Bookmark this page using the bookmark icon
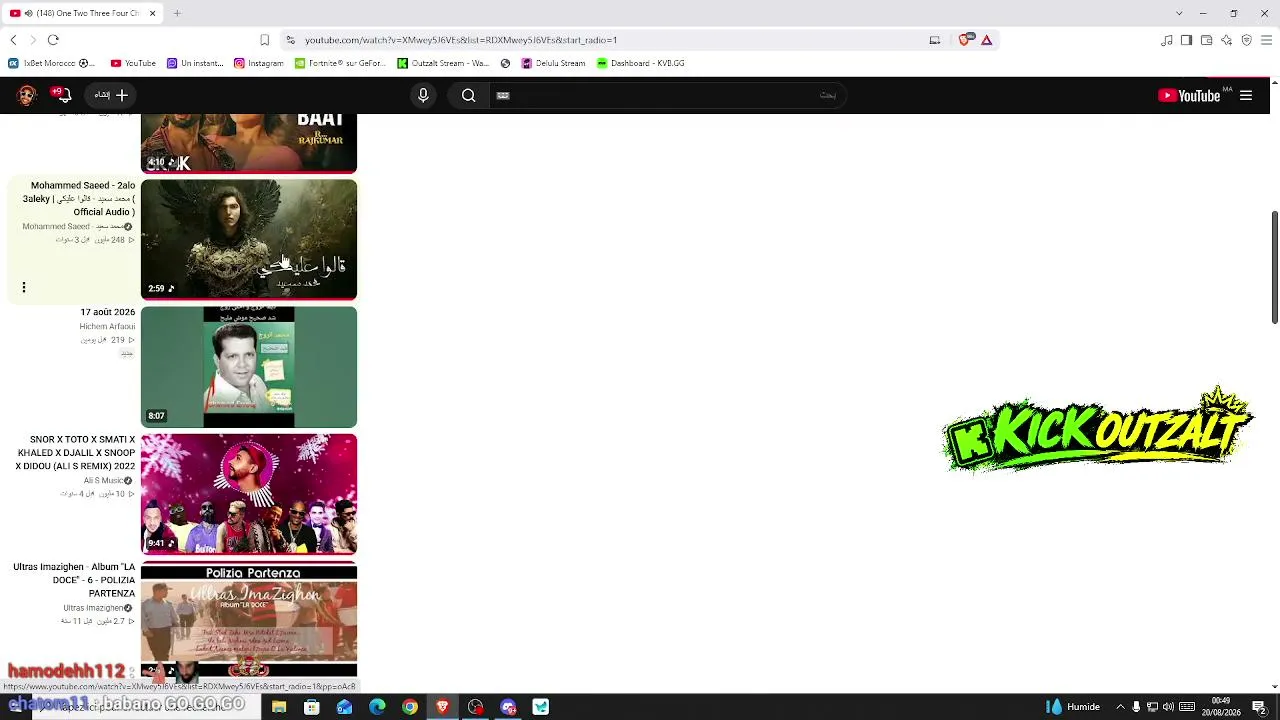Screen dimensions: 1280x720 264,40
